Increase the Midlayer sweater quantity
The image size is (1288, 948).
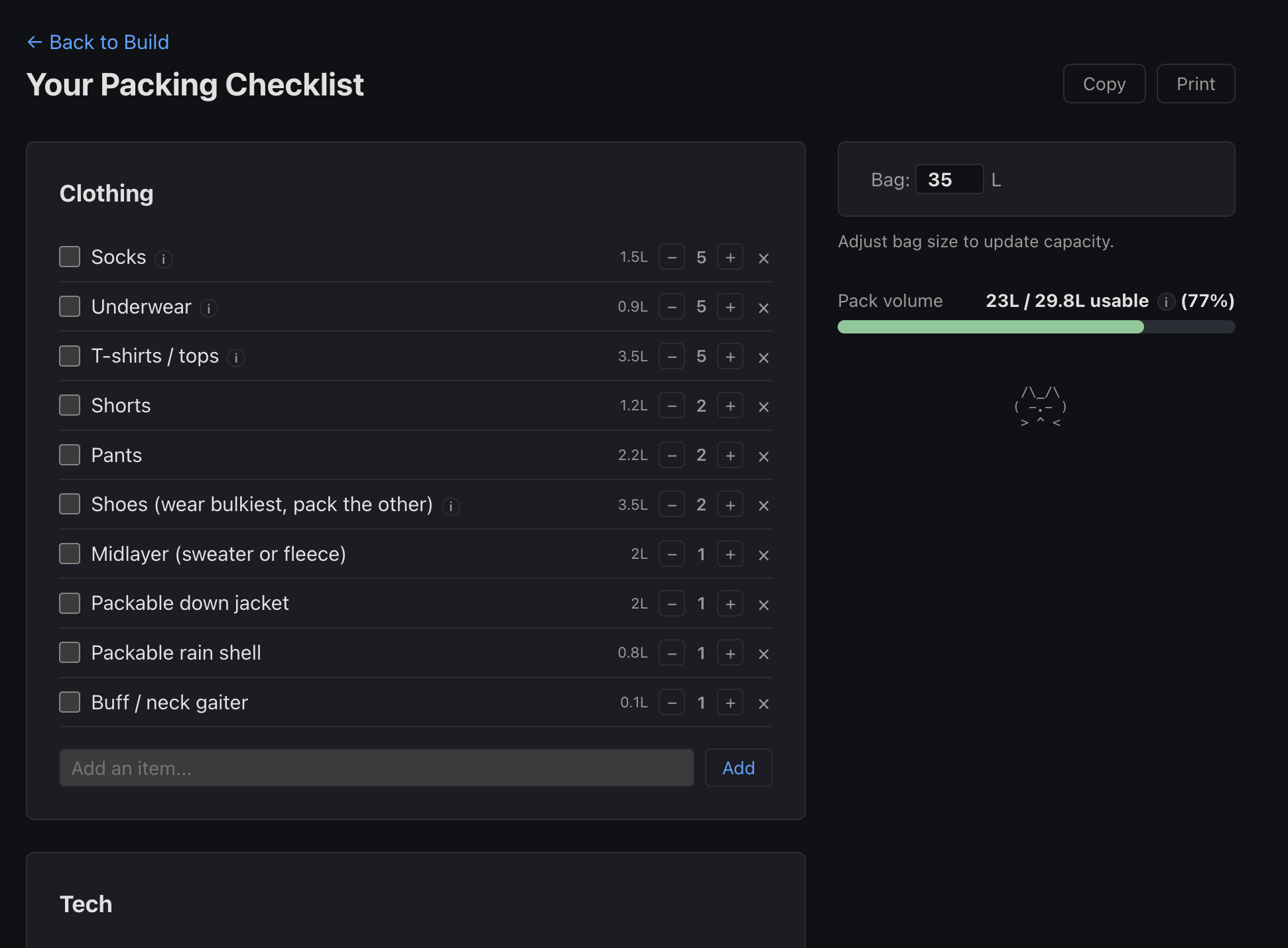(x=730, y=554)
